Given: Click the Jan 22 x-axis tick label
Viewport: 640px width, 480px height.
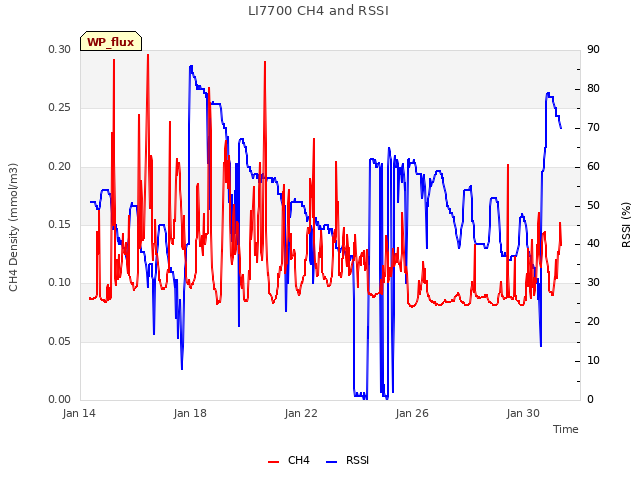Looking at the screenshot, I should 301,413.
